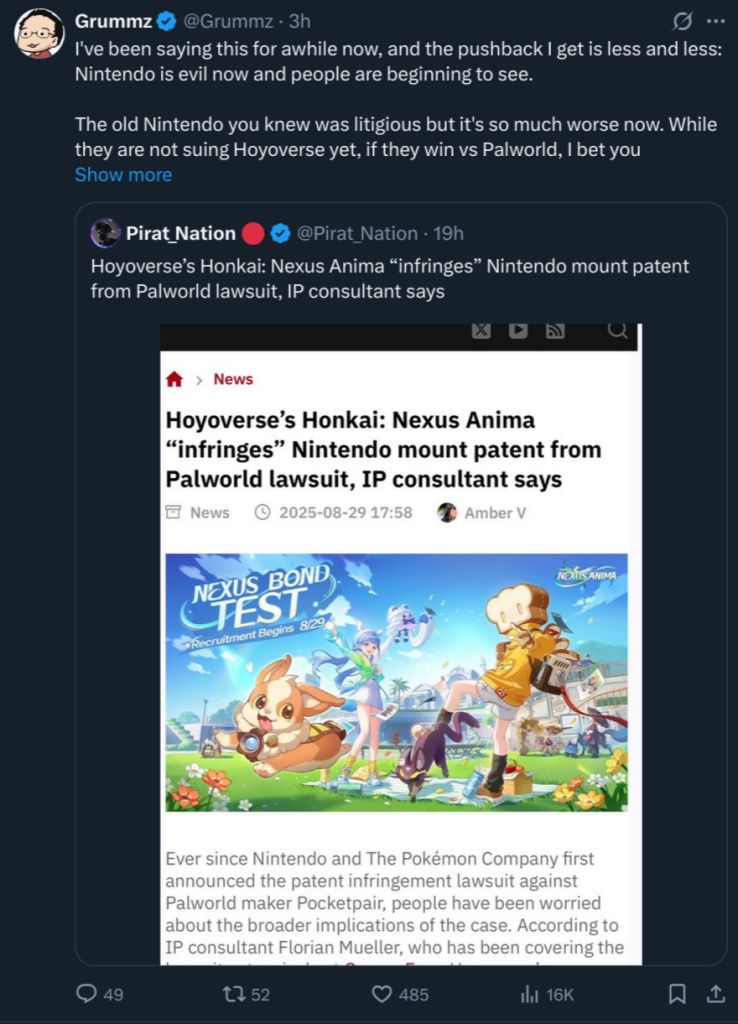
Task: Click the Grok slashed-circle icon
Action: 684,21
